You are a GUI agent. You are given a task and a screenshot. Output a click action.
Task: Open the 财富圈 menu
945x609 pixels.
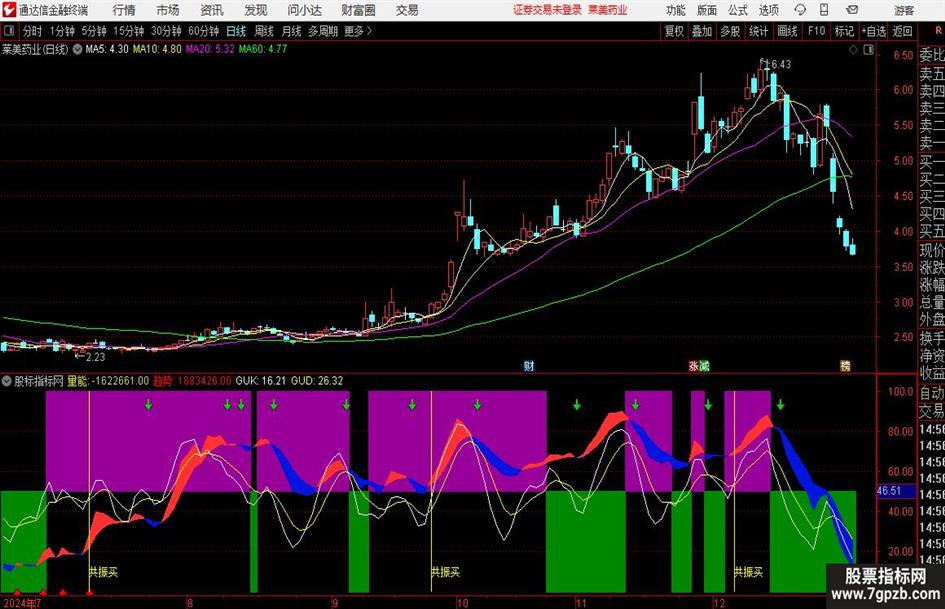coord(358,10)
